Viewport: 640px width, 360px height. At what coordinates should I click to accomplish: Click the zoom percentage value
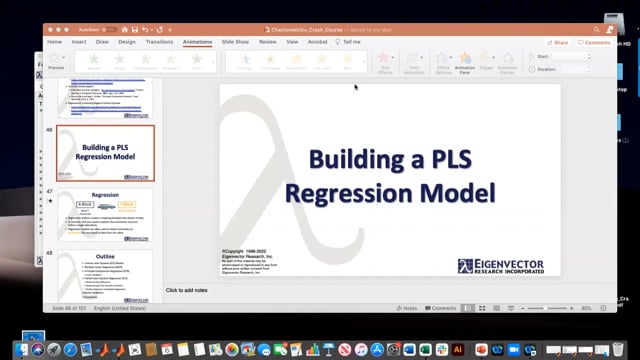point(586,308)
